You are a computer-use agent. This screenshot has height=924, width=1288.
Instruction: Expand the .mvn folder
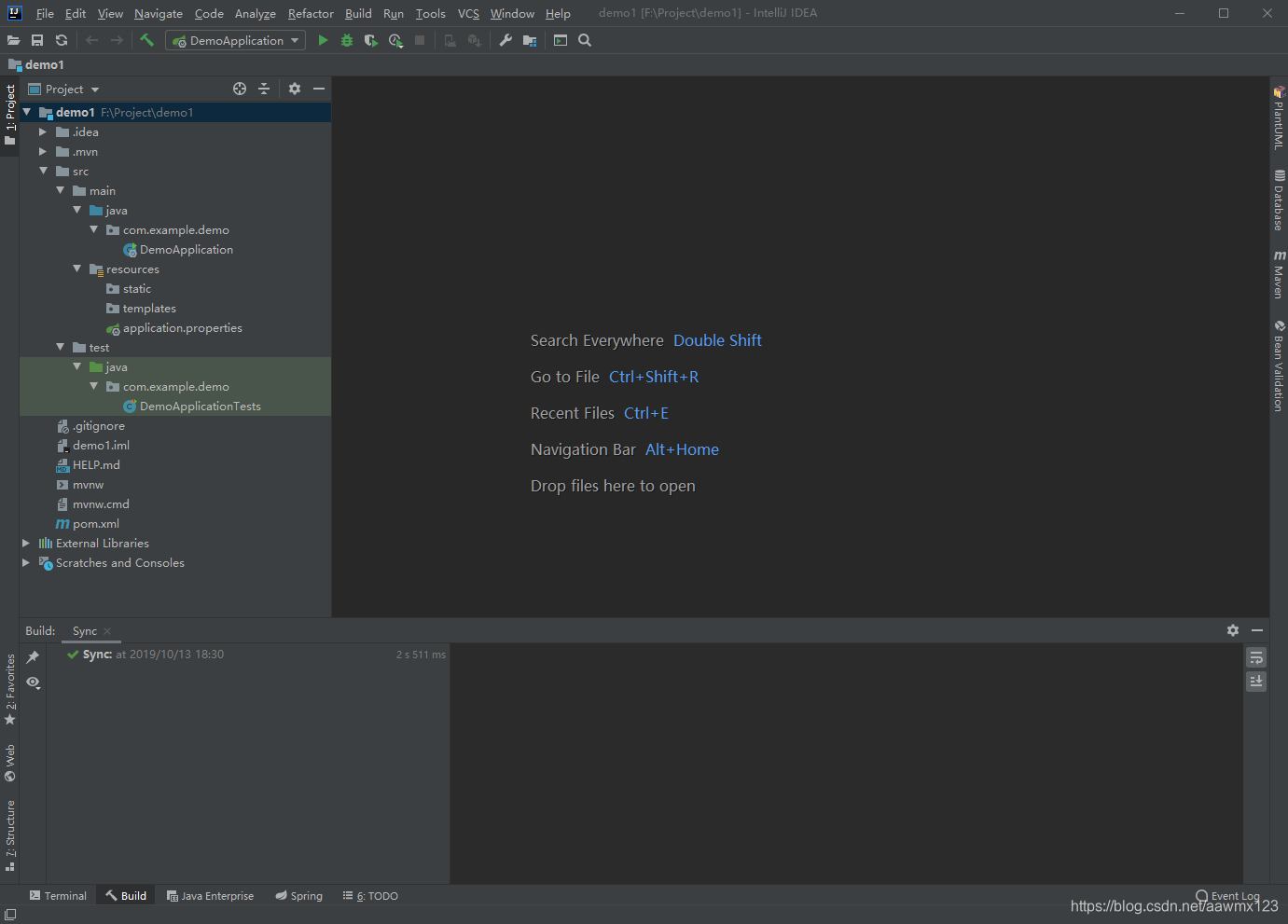point(43,151)
